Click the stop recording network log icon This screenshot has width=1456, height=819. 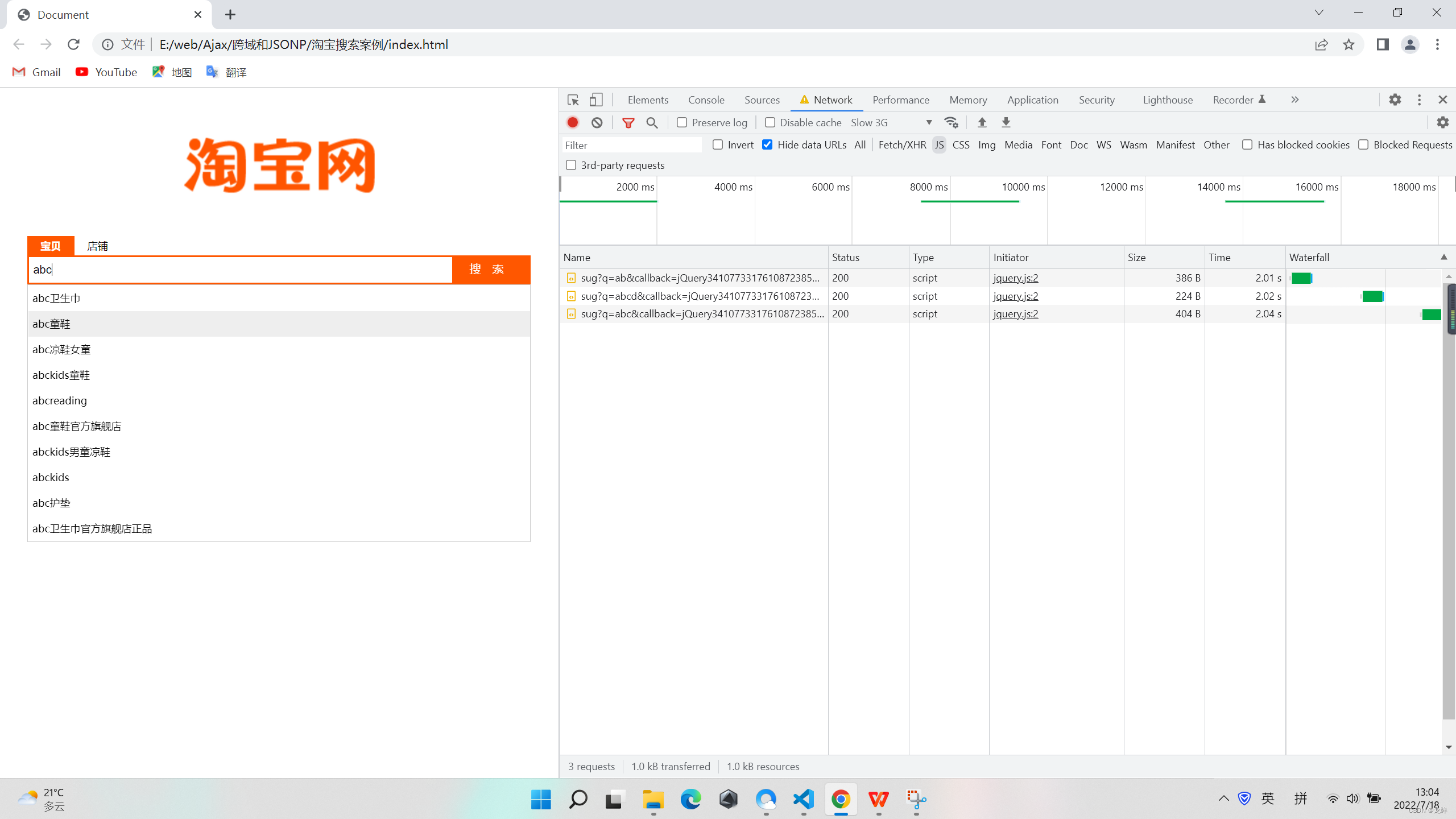pos(573,122)
